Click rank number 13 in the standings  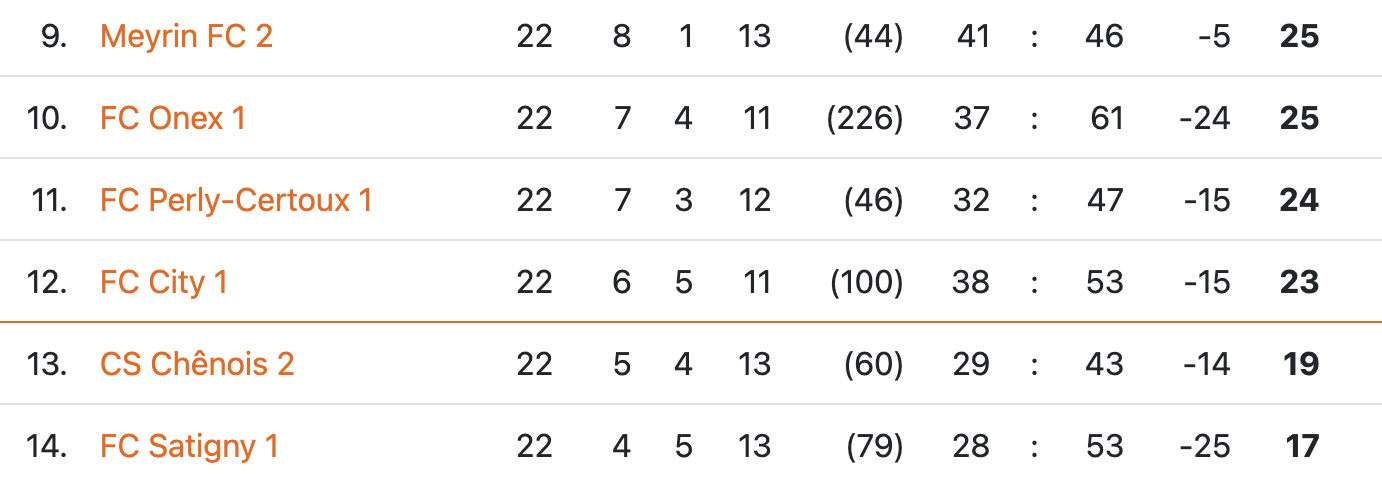(47, 364)
